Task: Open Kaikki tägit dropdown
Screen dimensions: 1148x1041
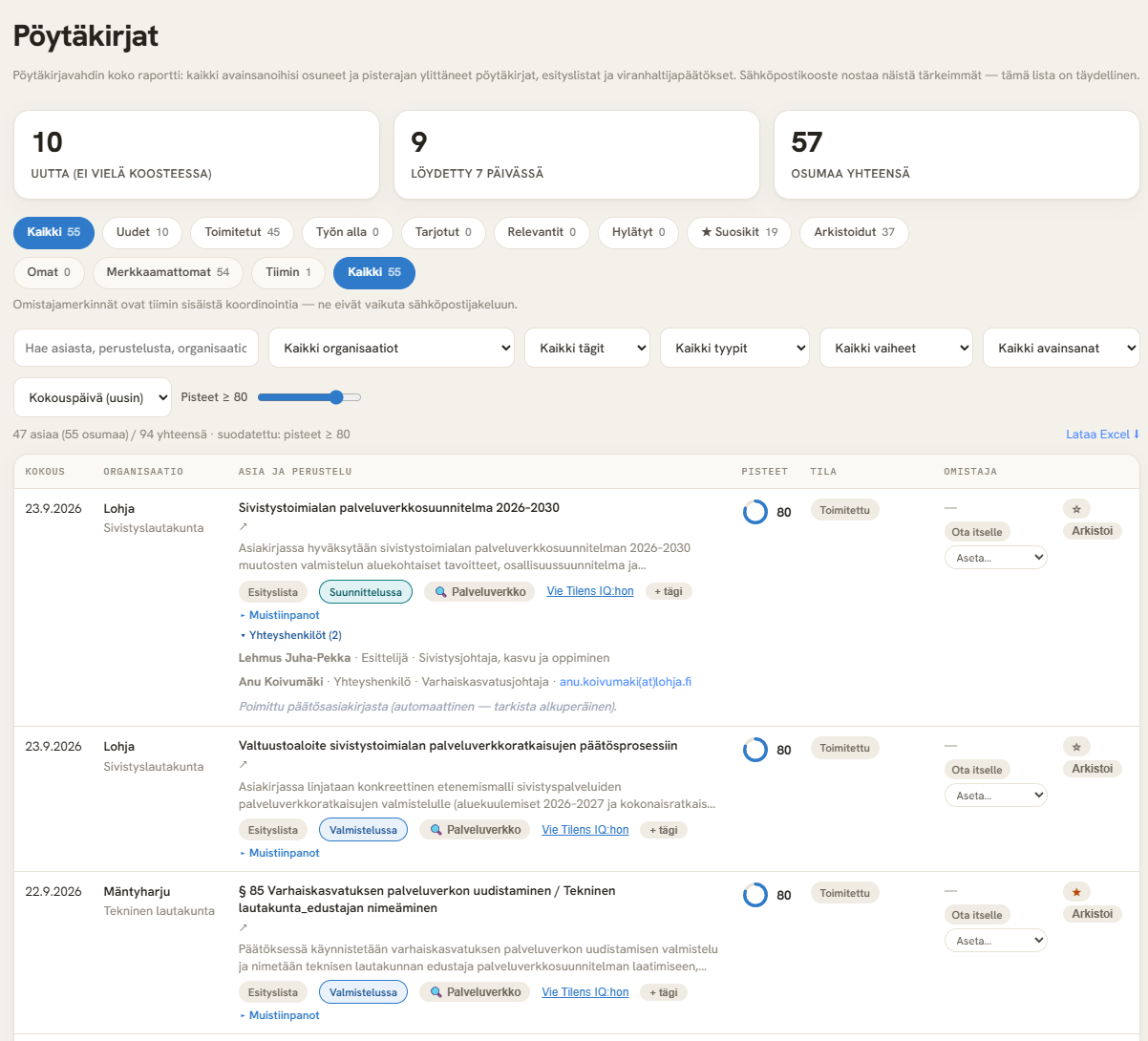Action: click(587, 348)
